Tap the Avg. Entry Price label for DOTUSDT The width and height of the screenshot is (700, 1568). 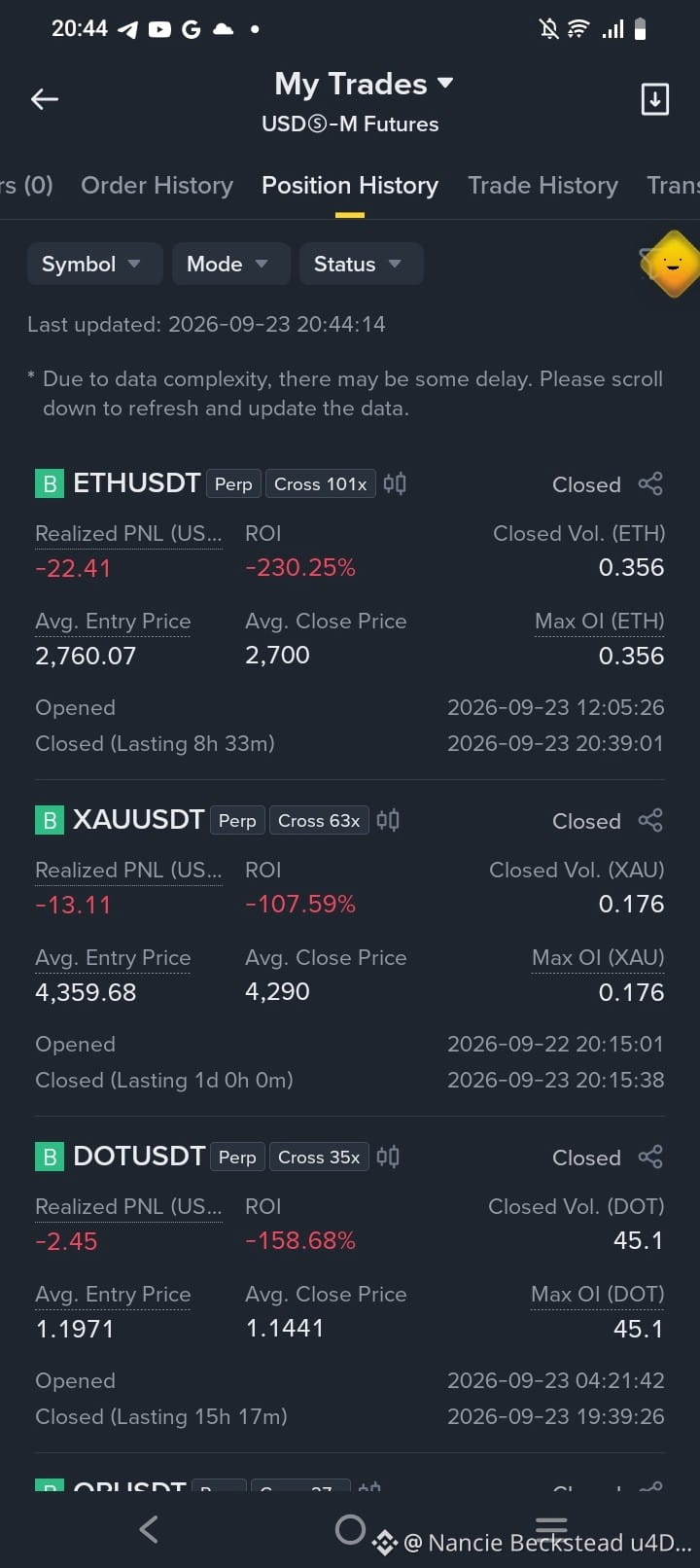click(113, 1294)
